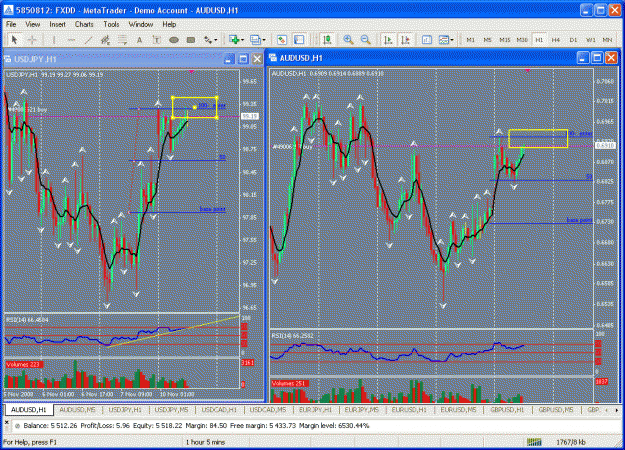This screenshot has width=625, height=450.
Task: Toggle chart shift icon
Action: coord(405,39)
